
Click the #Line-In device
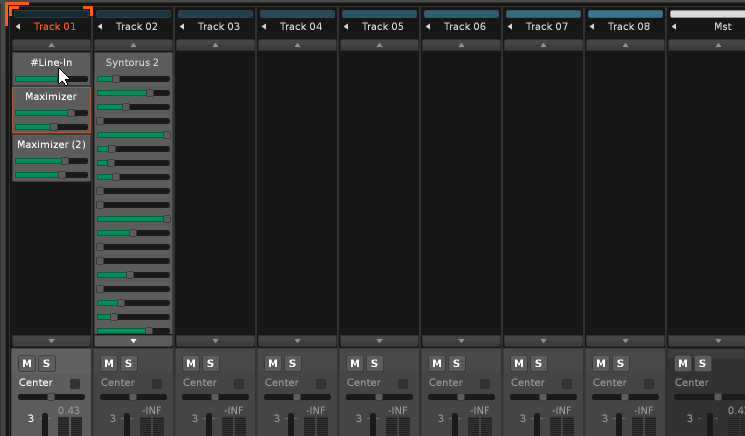(51, 62)
